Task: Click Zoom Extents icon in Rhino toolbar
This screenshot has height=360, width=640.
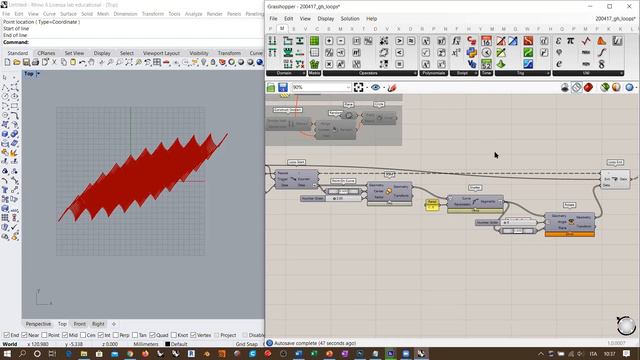Action: coord(129,62)
